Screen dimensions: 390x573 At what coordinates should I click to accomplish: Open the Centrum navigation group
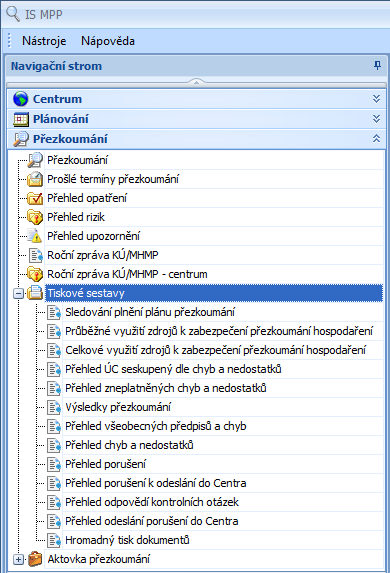click(196, 99)
